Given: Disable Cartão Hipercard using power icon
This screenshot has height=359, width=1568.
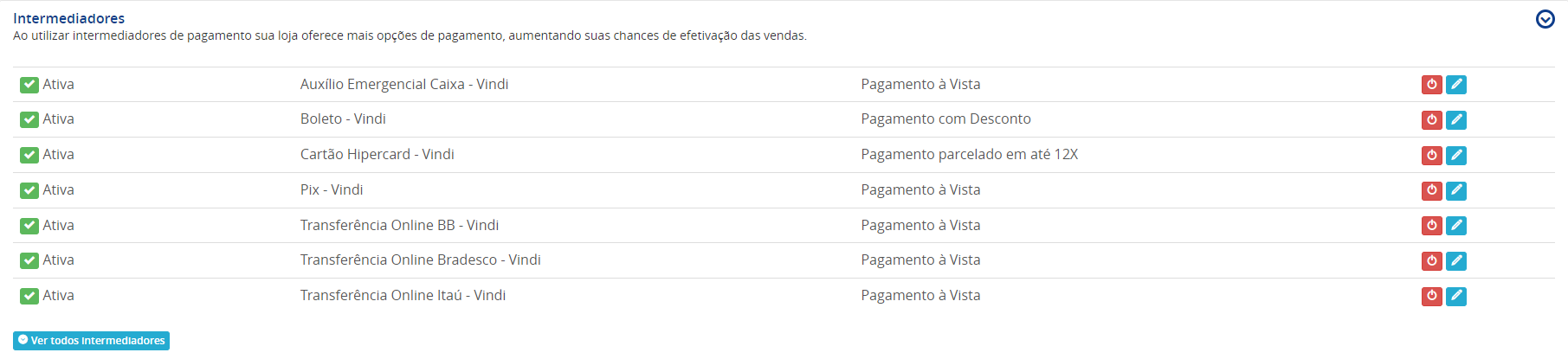Looking at the screenshot, I should coord(1431,156).
